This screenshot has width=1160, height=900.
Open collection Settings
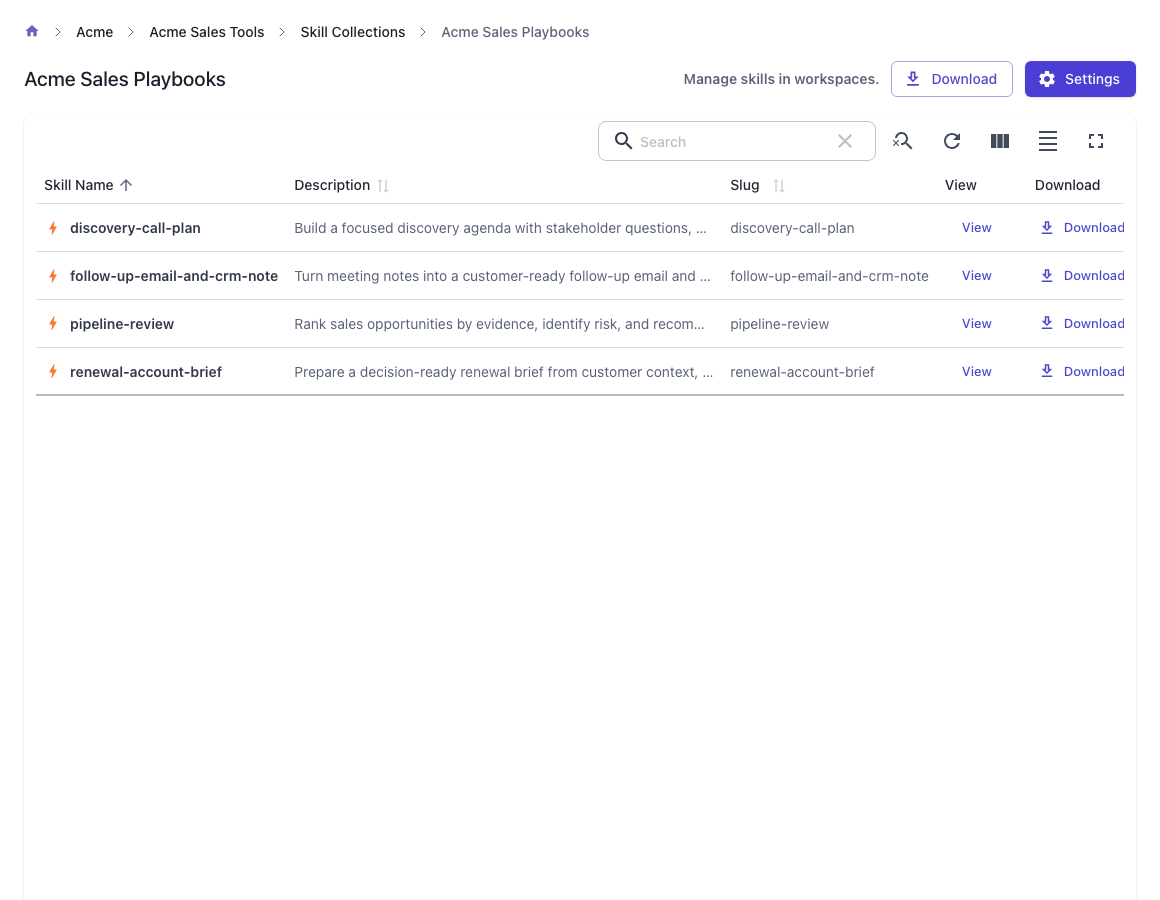(1079, 79)
